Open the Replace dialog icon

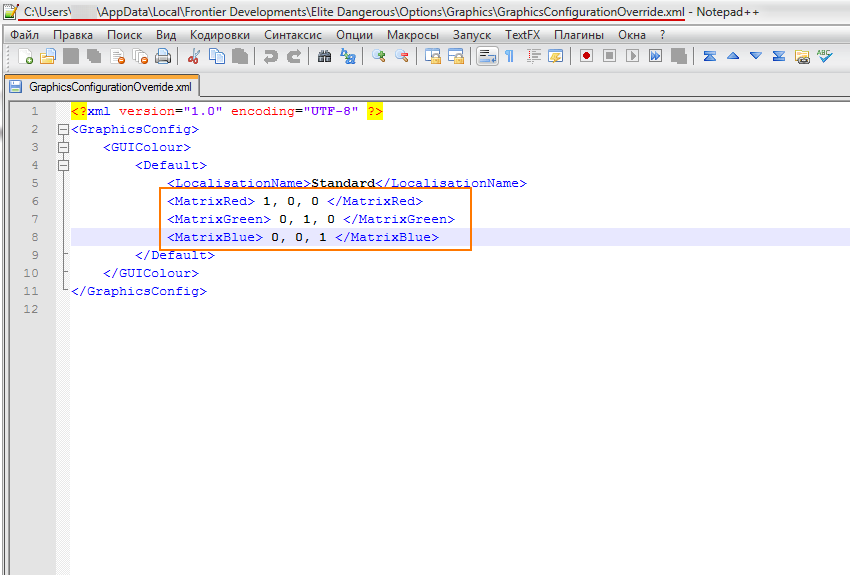347,56
